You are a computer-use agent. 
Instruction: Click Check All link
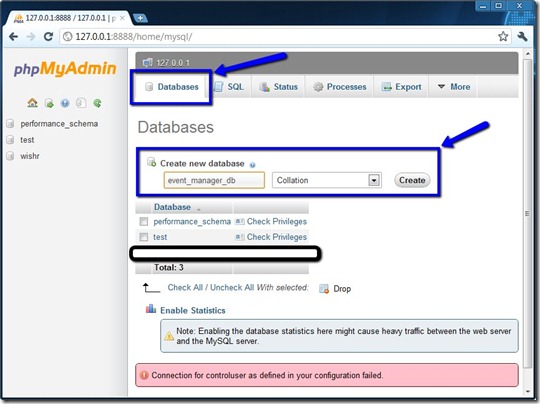(185, 288)
